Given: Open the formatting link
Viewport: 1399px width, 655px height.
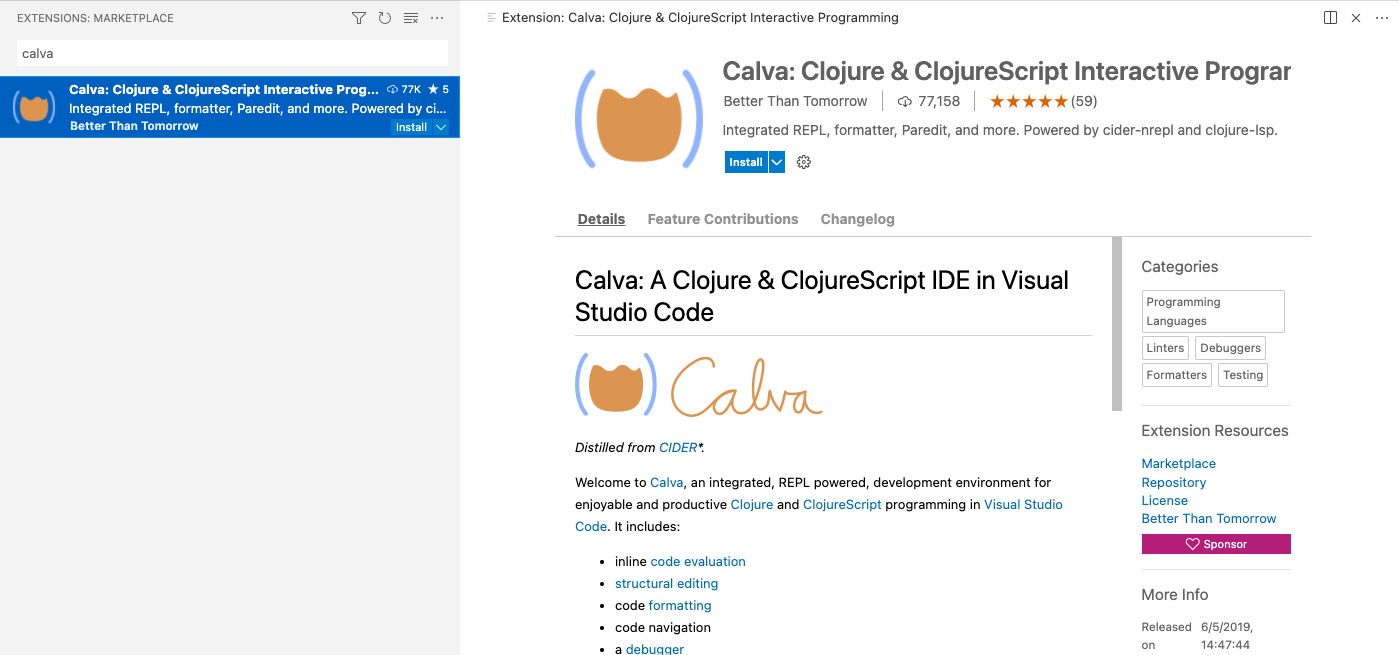Looking at the screenshot, I should (x=680, y=605).
